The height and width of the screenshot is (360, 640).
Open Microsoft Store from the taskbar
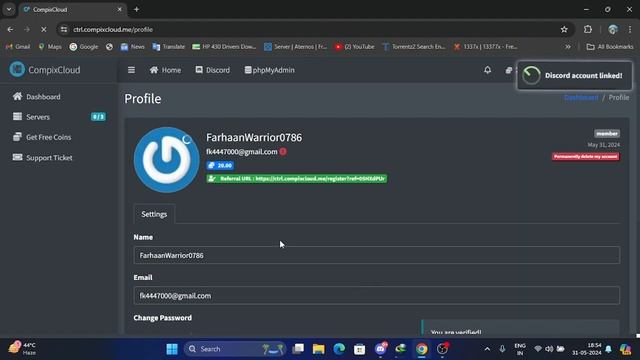360,349
